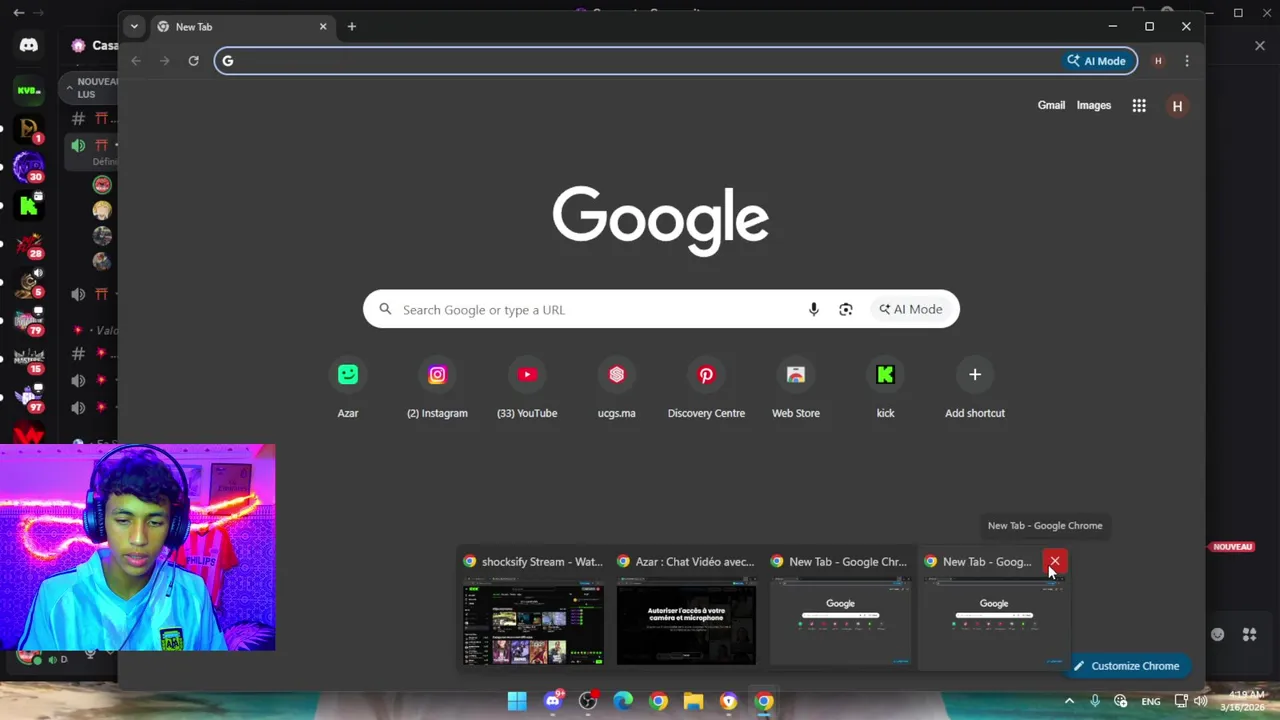The height and width of the screenshot is (720, 1280).
Task: Open Chrome's three-dot menu
Action: (1187, 61)
